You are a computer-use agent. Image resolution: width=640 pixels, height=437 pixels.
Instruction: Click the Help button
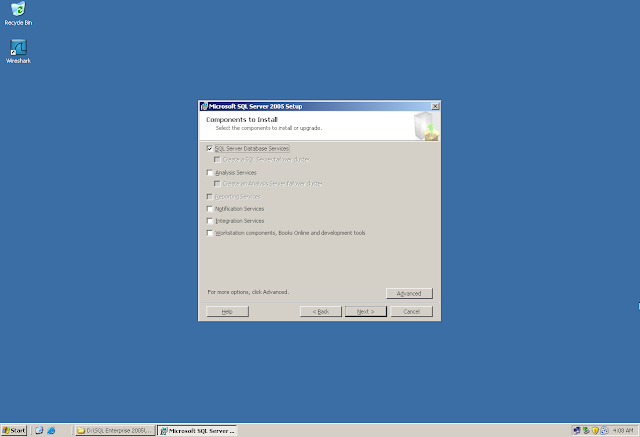(x=227, y=311)
